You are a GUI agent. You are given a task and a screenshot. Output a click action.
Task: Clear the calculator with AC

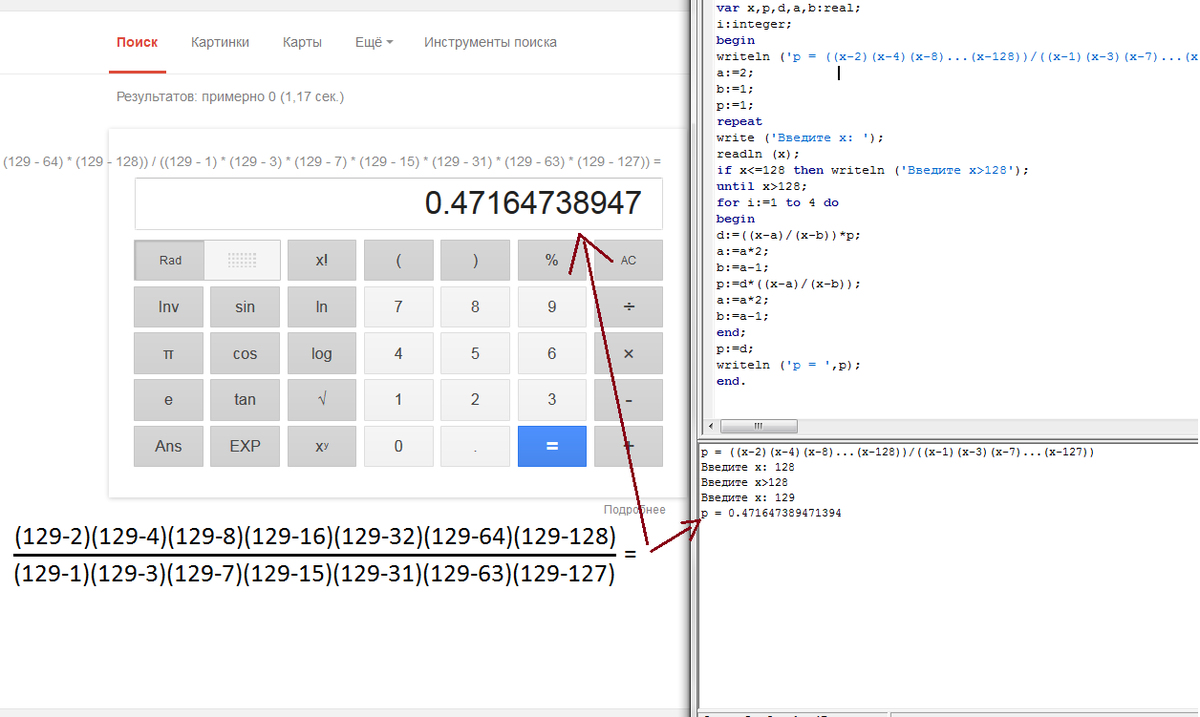[x=628, y=260]
